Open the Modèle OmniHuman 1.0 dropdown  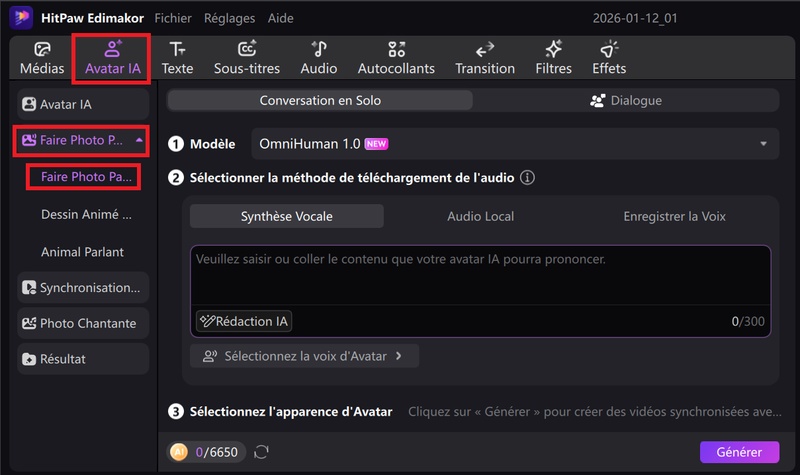(x=515, y=144)
